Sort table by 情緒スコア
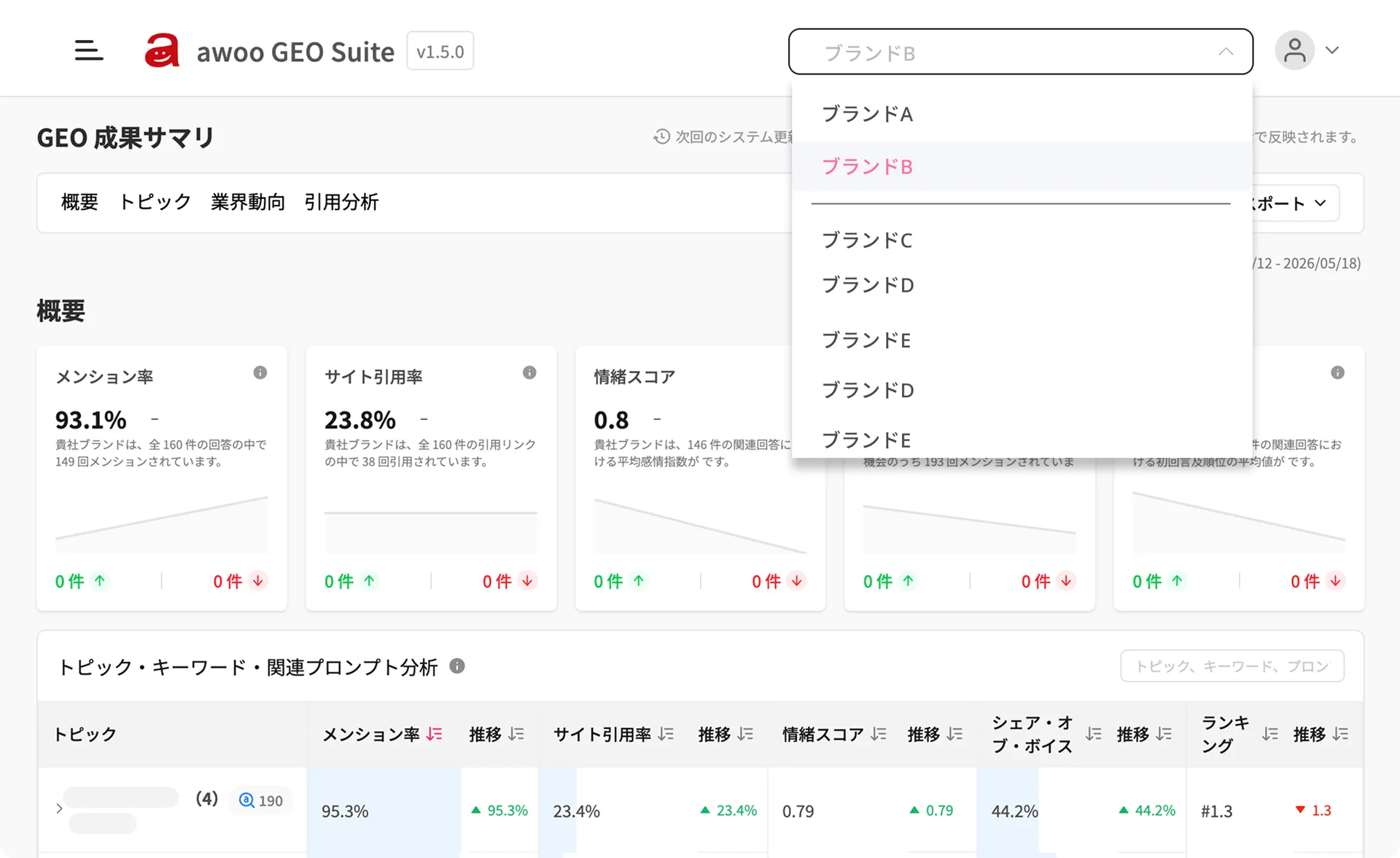1400x858 pixels. tap(879, 734)
